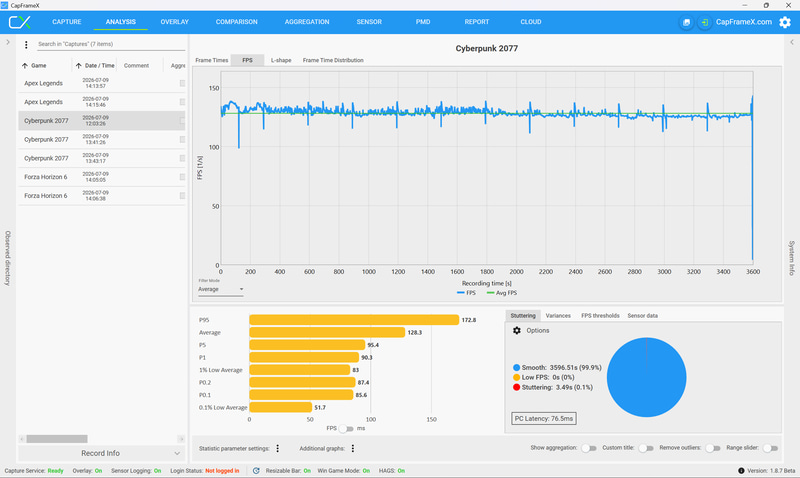Open the CapFrameX.com link
This screenshot has height=478, width=800.
[743, 22]
